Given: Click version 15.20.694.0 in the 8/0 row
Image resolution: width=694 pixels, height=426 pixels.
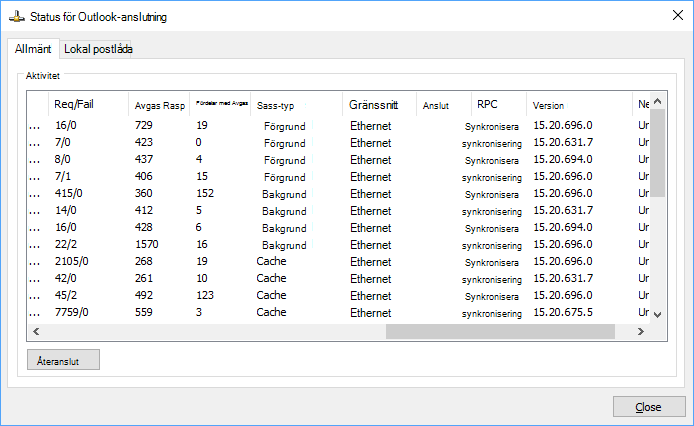Looking at the screenshot, I should click(x=563, y=159).
